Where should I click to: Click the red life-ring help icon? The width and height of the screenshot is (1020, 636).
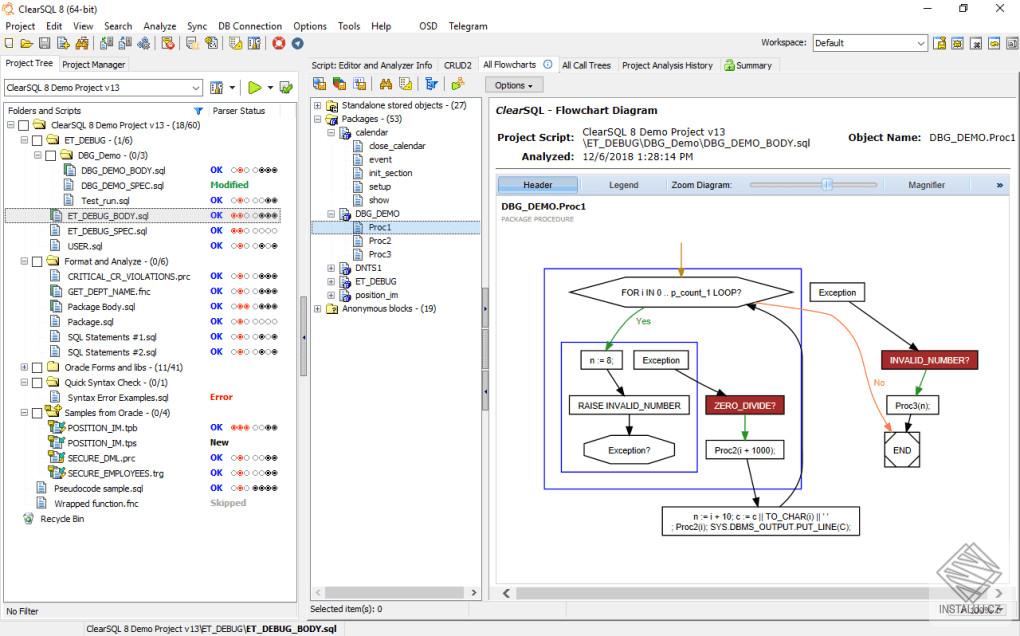pos(278,44)
